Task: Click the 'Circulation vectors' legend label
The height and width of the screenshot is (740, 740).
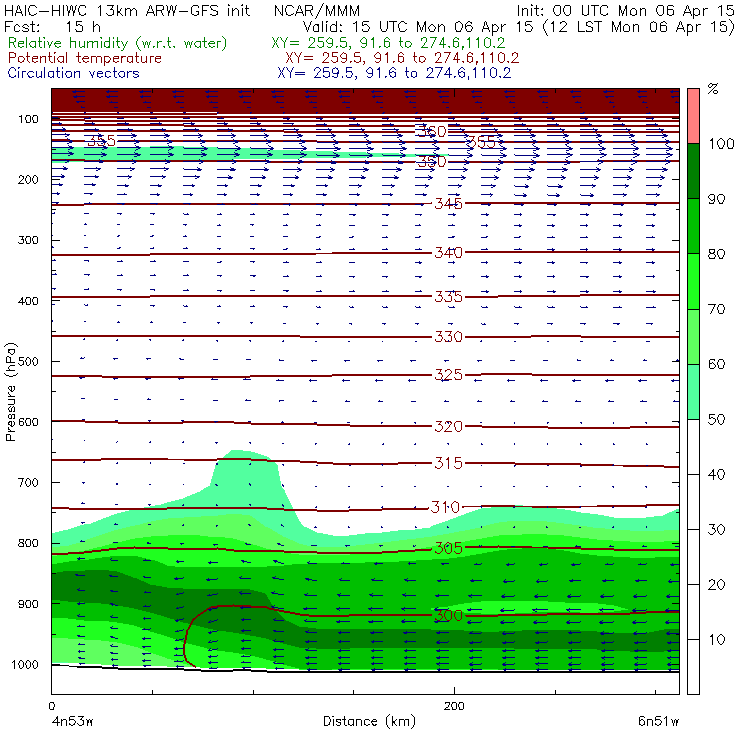Action: tap(74, 73)
